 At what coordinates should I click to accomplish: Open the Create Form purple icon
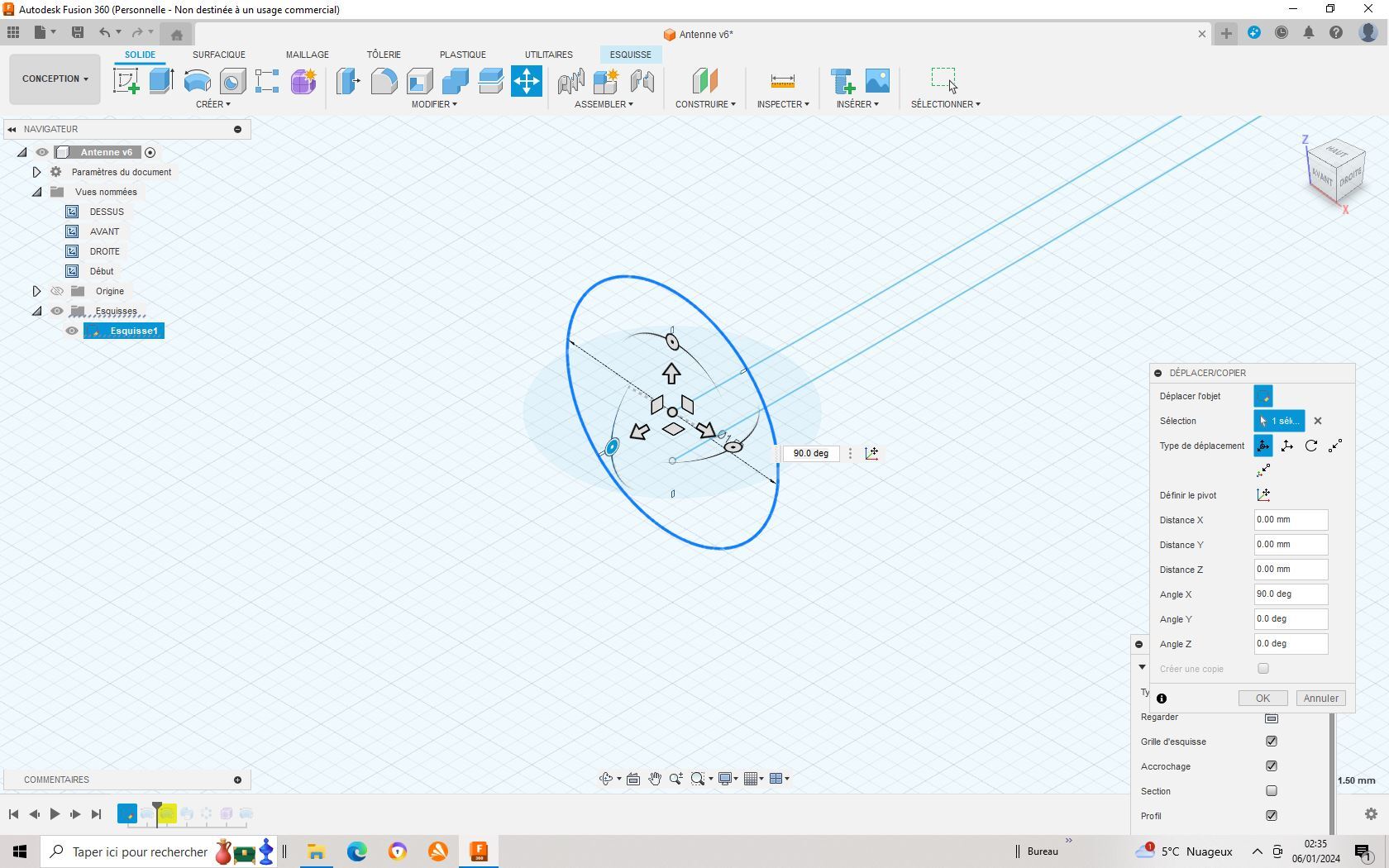click(x=303, y=81)
